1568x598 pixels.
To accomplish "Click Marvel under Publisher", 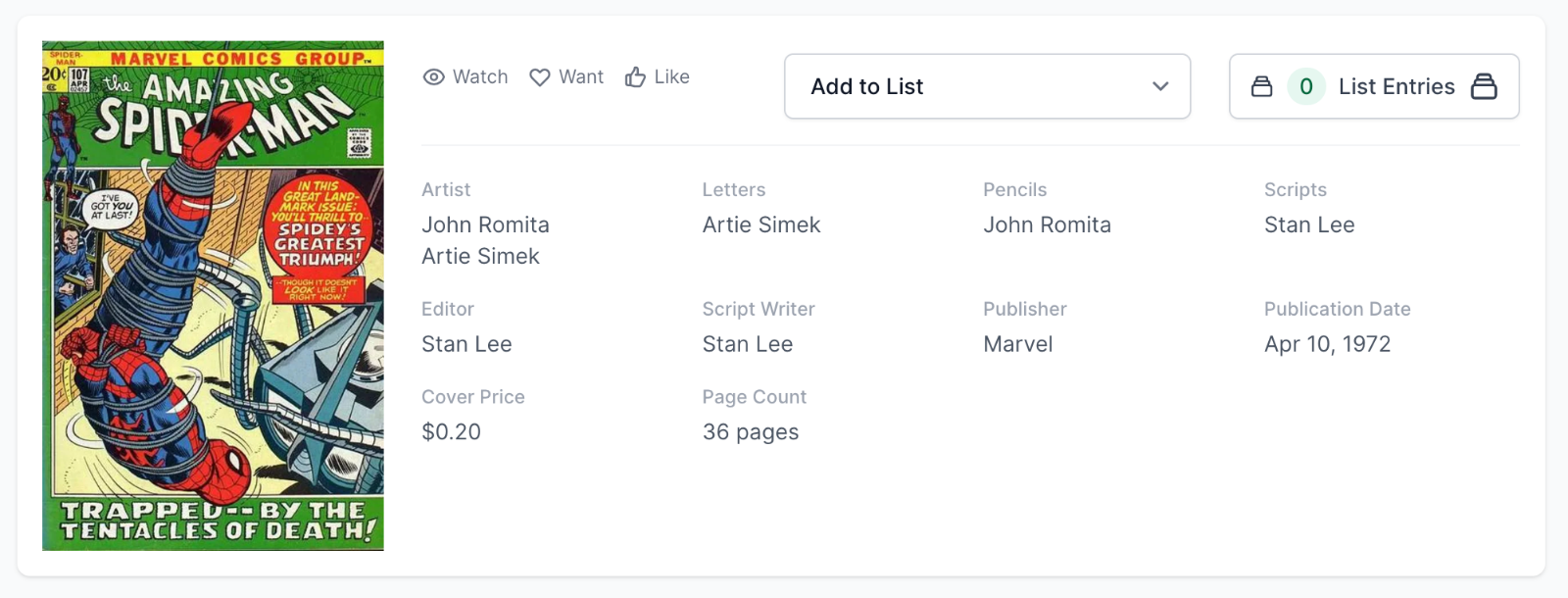I will [x=1017, y=345].
